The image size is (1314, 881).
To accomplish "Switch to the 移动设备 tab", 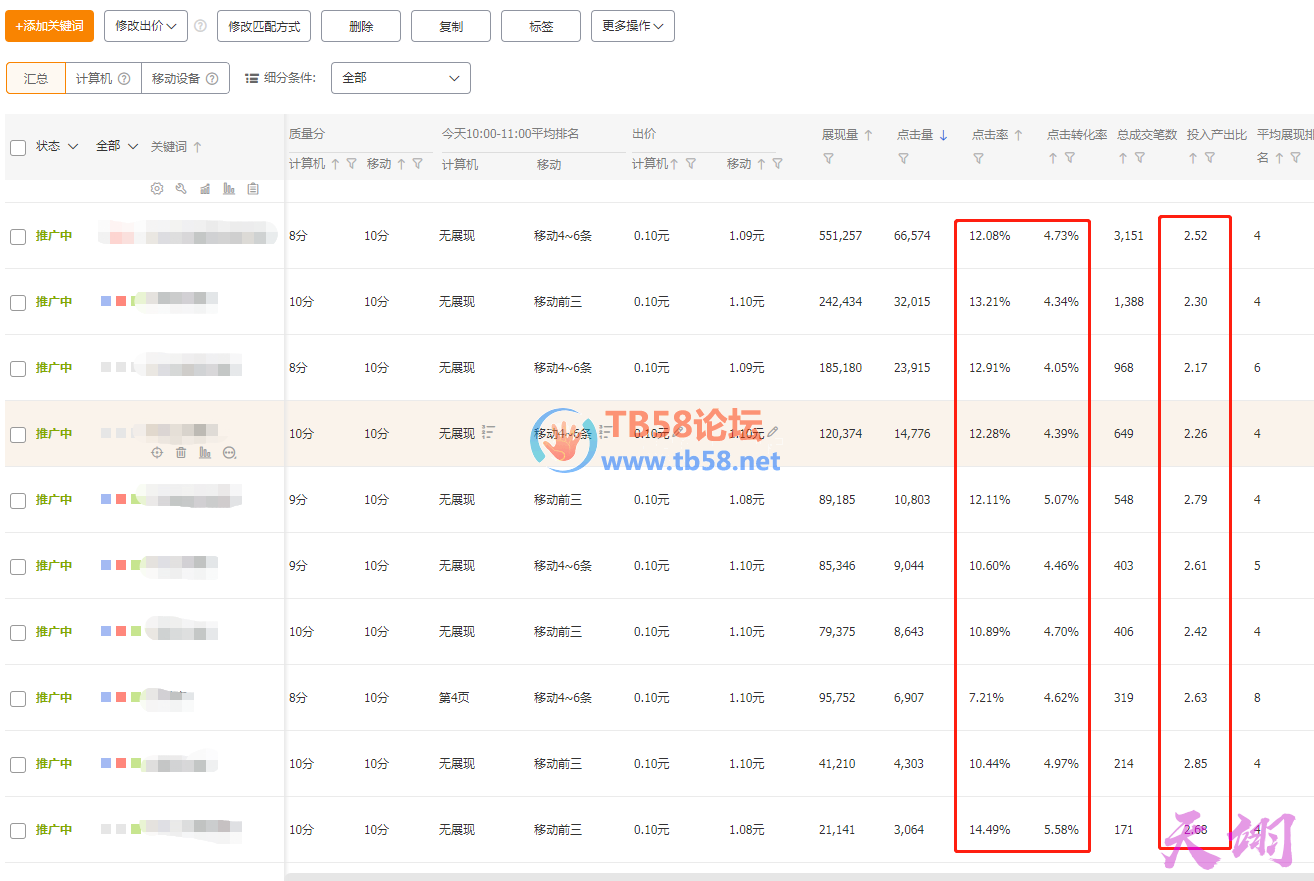I will tap(185, 78).
